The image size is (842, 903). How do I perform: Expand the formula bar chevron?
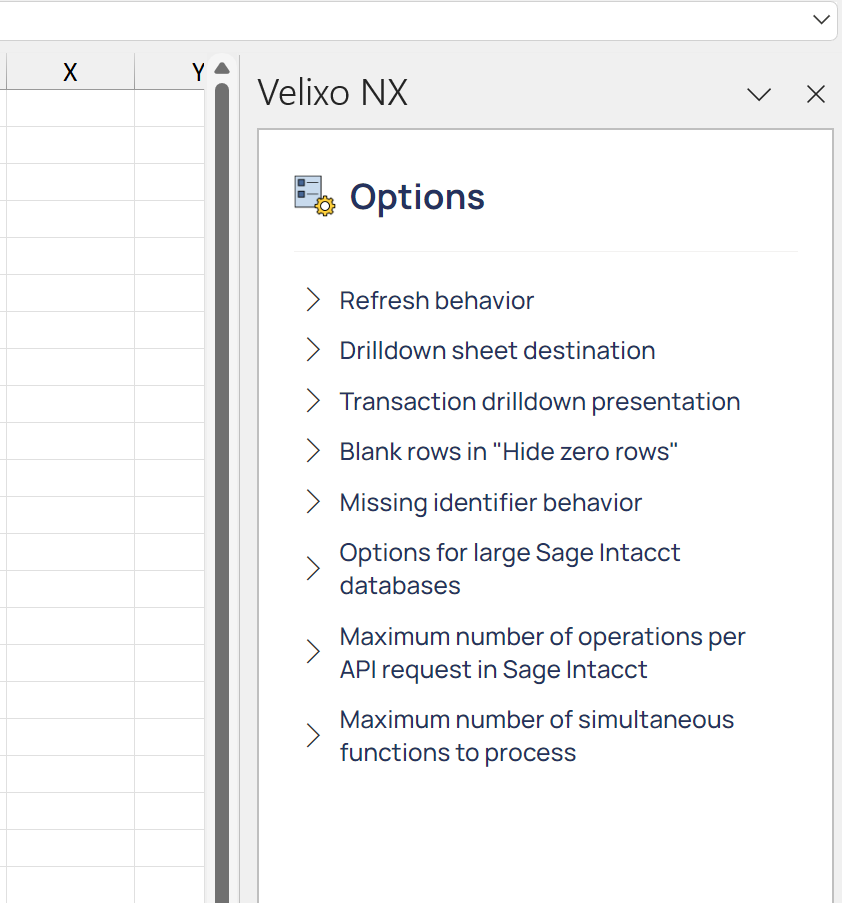[821, 20]
